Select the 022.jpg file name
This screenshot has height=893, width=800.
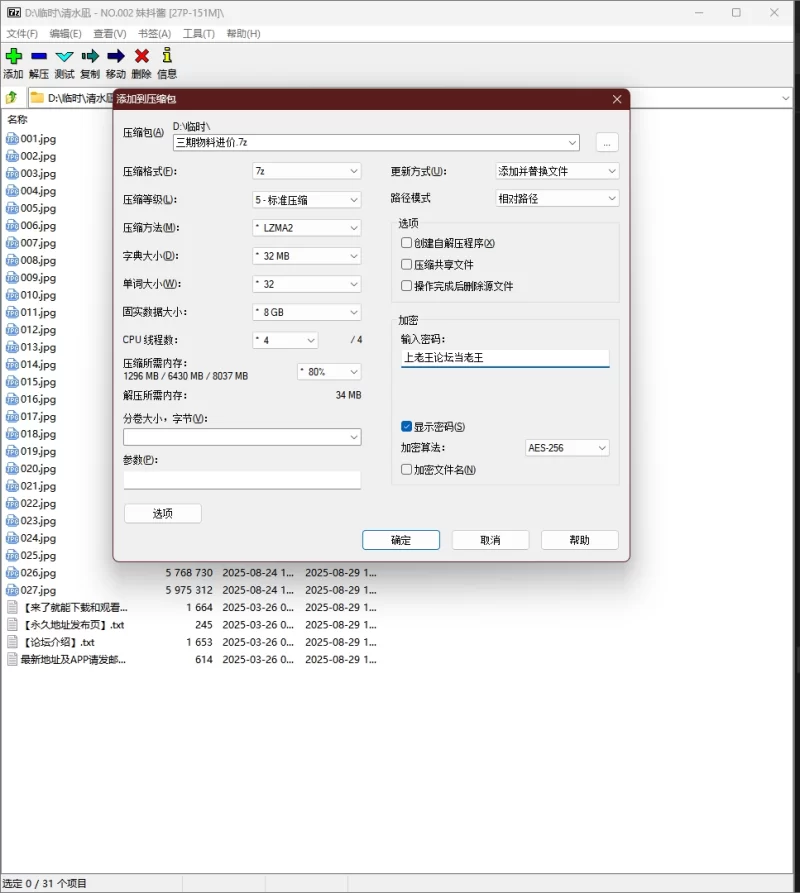pos(38,503)
